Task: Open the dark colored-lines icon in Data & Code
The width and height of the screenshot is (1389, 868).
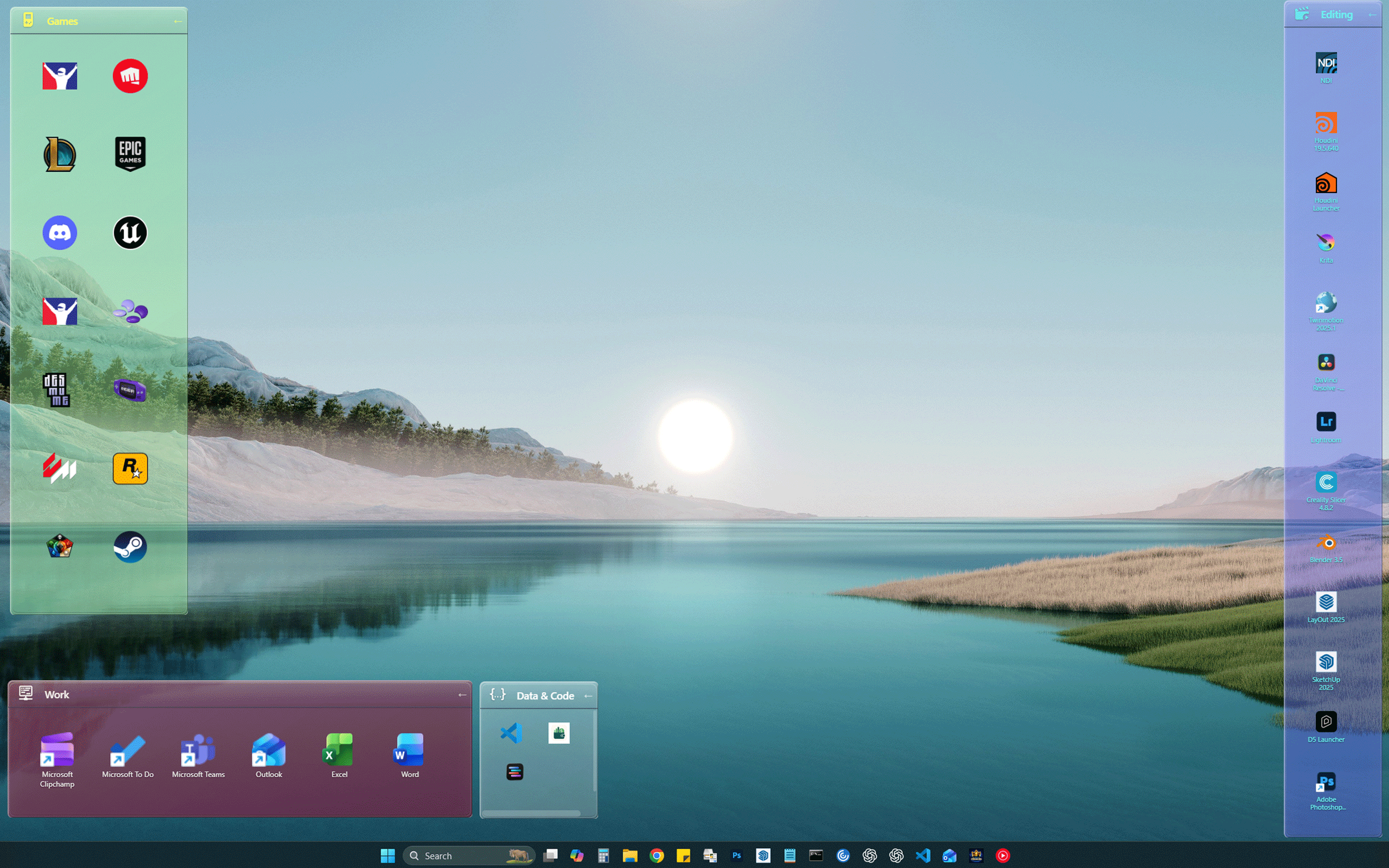Action: [514, 772]
